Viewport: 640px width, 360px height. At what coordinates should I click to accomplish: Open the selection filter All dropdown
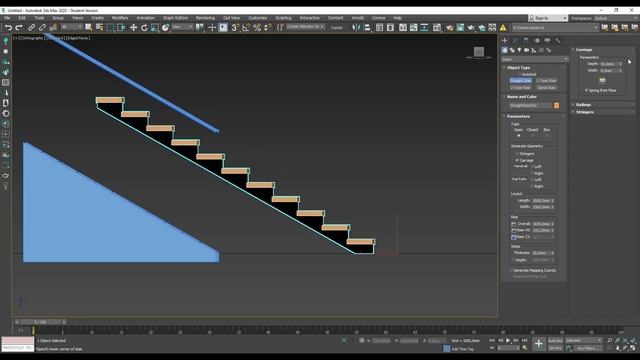click(71, 27)
